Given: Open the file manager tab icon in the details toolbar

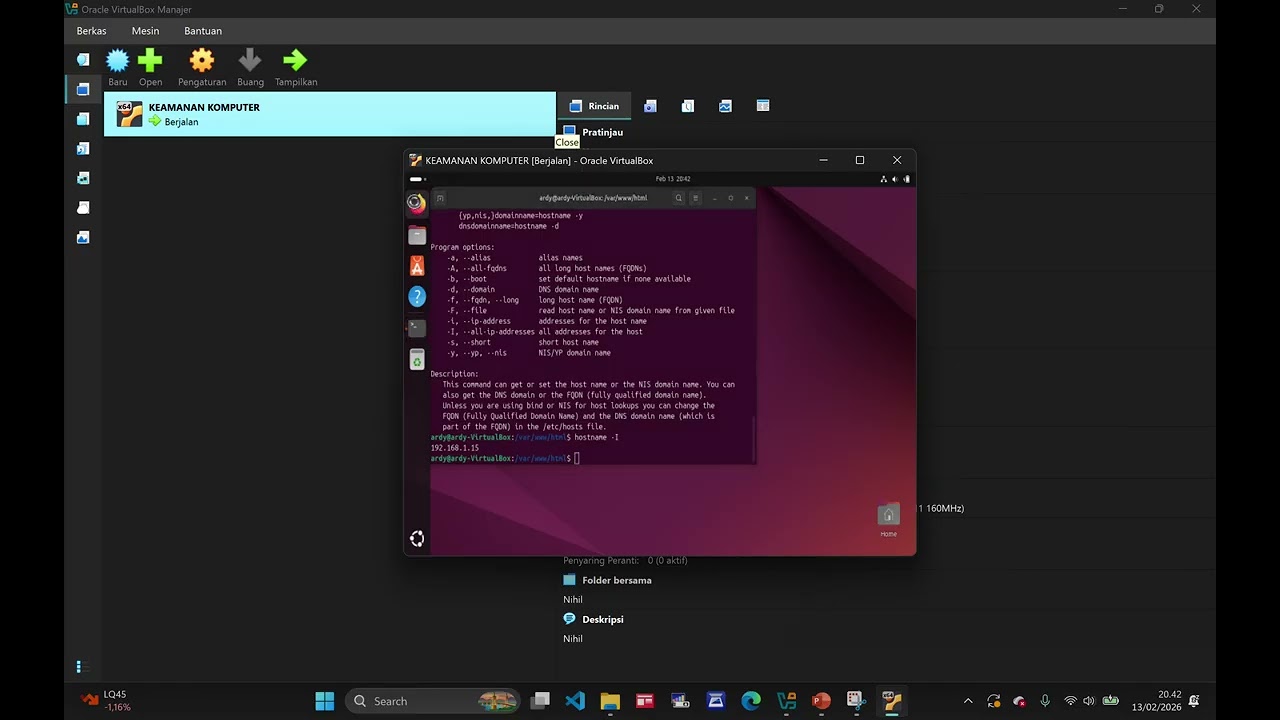Looking at the screenshot, I should [763, 106].
